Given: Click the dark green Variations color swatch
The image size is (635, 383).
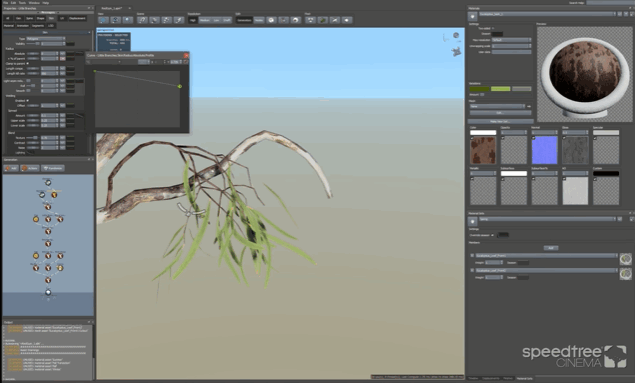Looking at the screenshot, I should point(479,89).
